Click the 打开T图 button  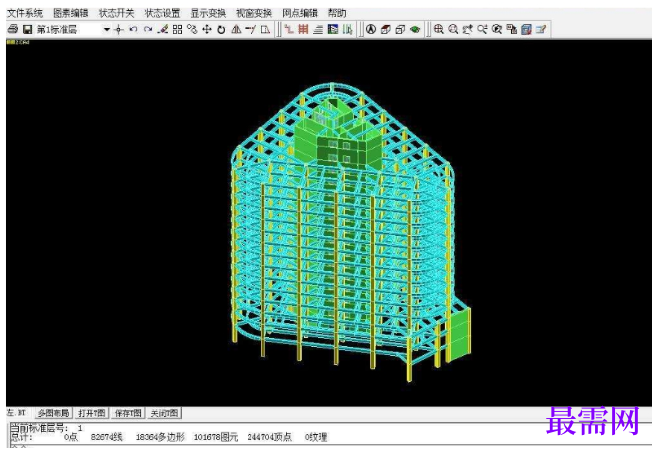[92, 413]
